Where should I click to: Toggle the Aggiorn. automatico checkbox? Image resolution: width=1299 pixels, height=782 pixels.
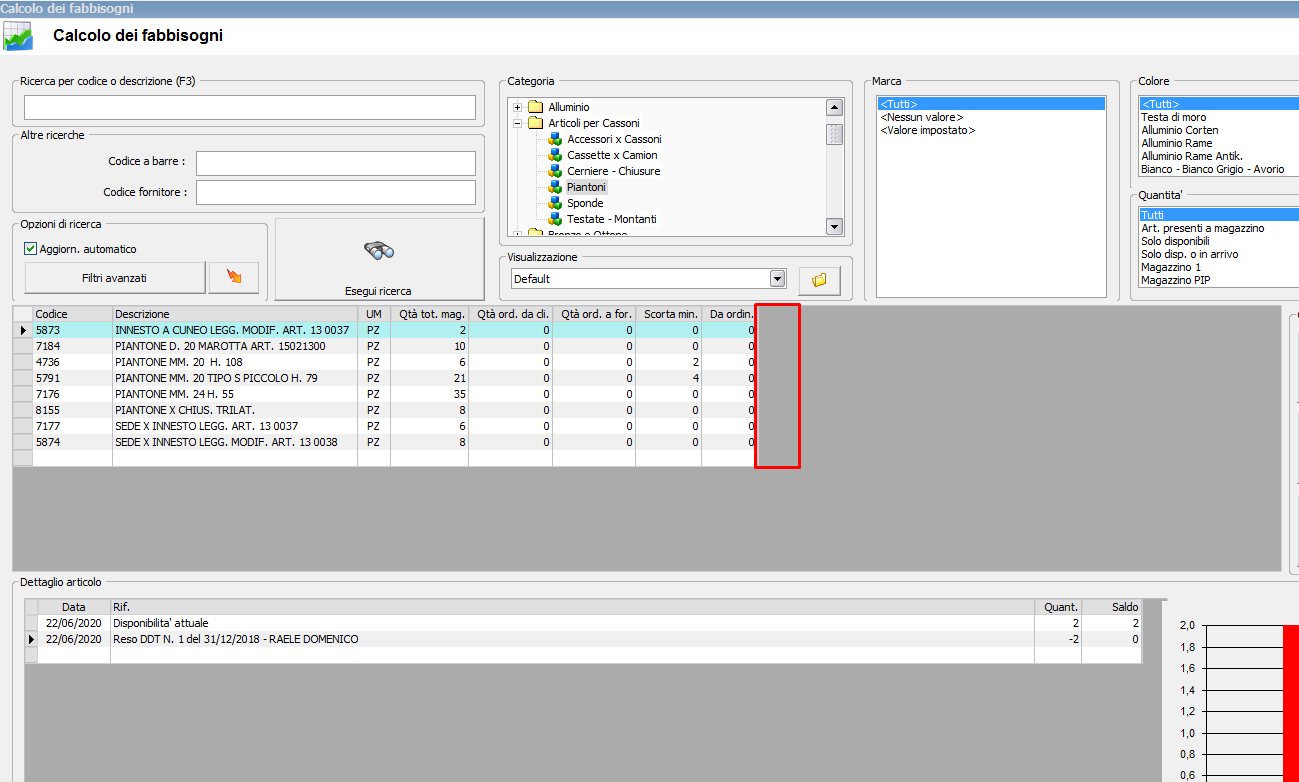31,249
